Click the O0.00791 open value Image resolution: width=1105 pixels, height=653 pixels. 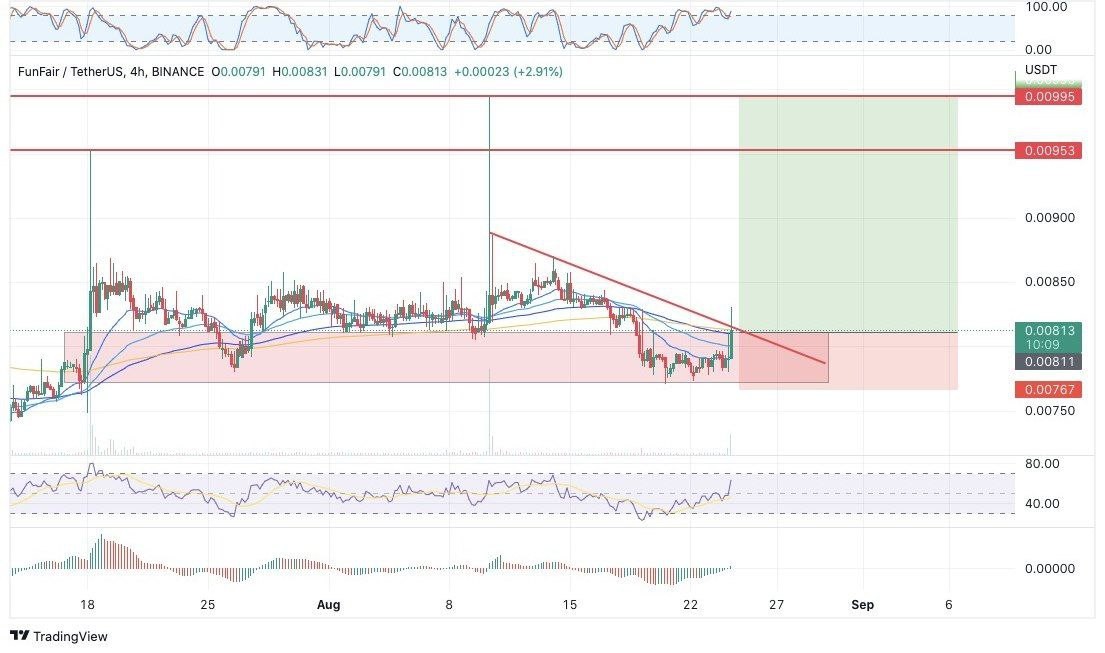coord(238,72)
